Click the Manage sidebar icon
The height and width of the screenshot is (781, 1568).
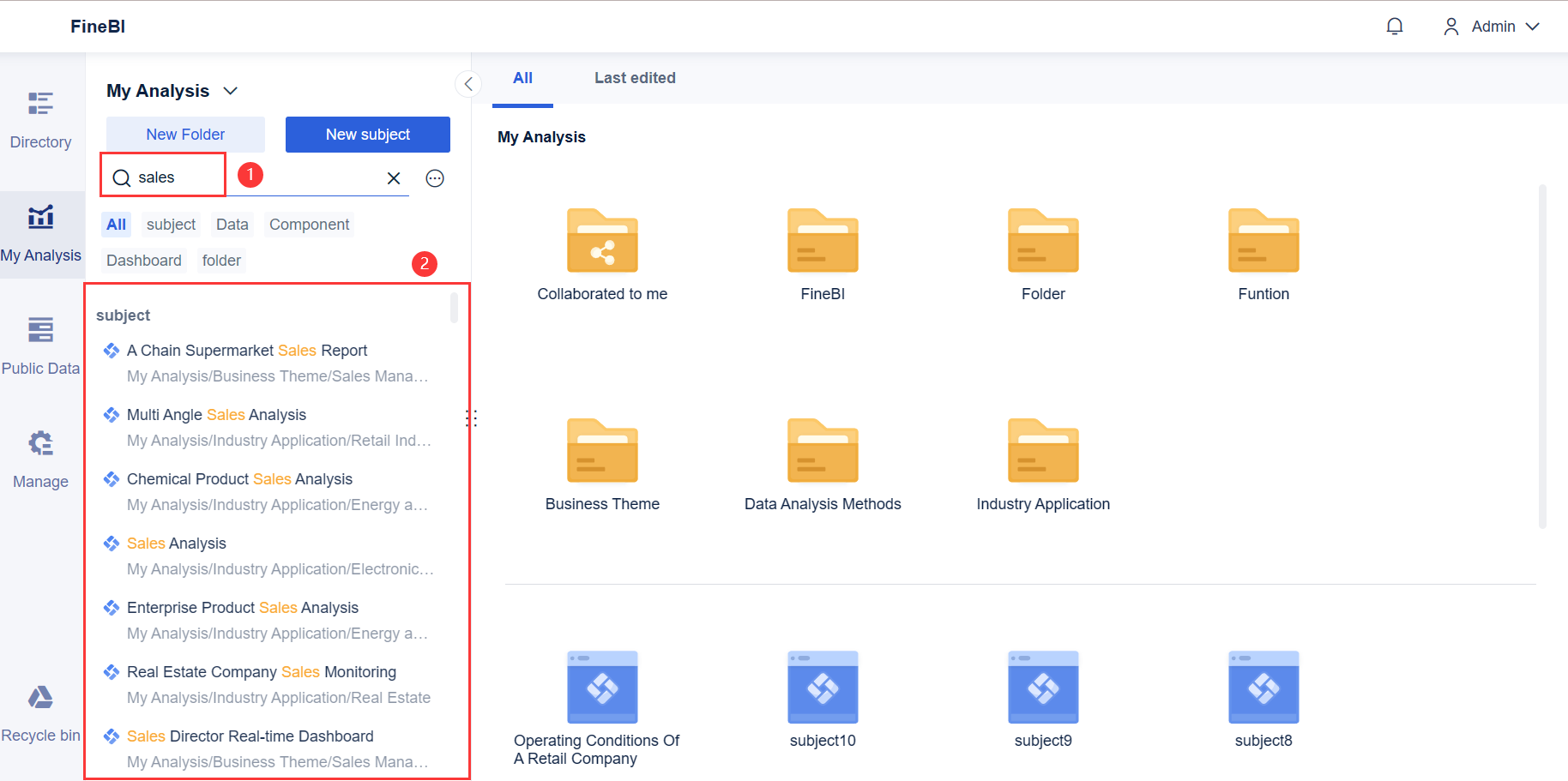pyautogui.click(x=40, y=443)
